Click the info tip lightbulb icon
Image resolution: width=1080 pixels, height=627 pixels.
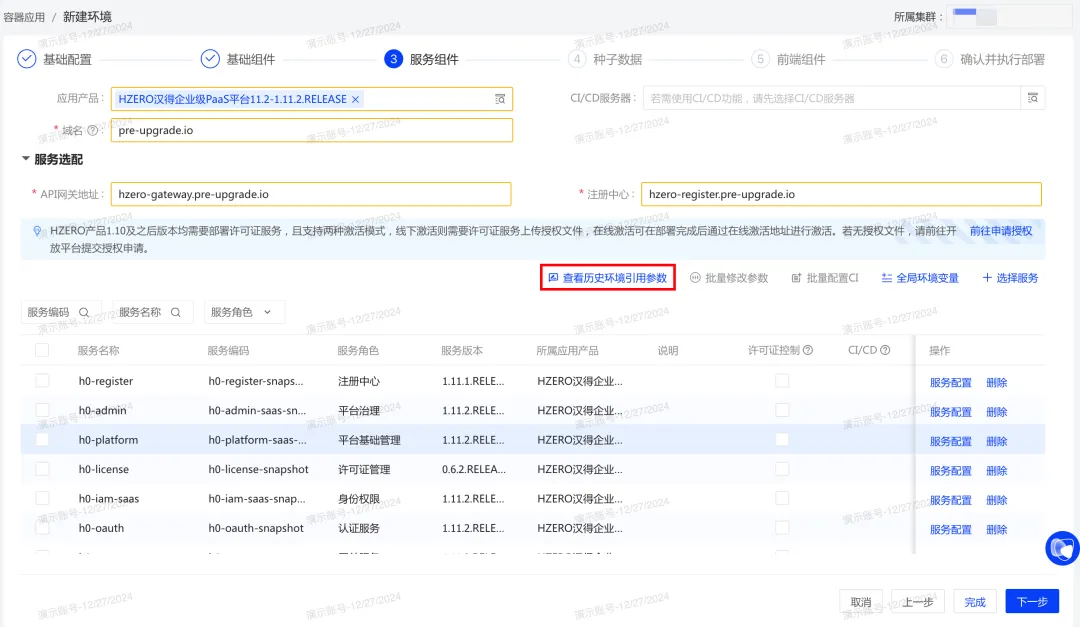[37, 231]
